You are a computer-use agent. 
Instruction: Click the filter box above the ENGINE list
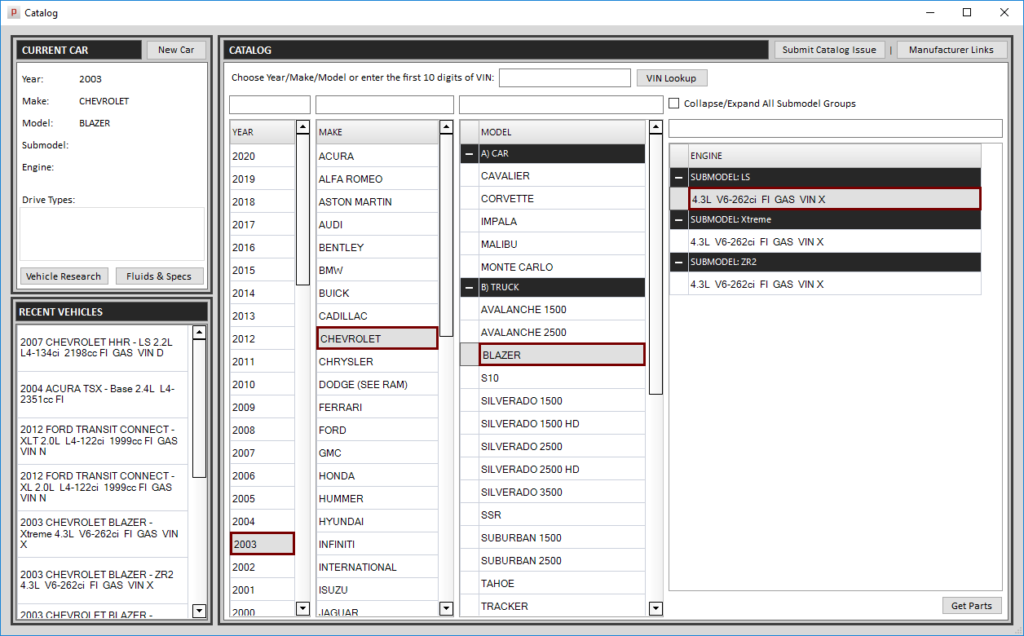click(x=835, y=128)
